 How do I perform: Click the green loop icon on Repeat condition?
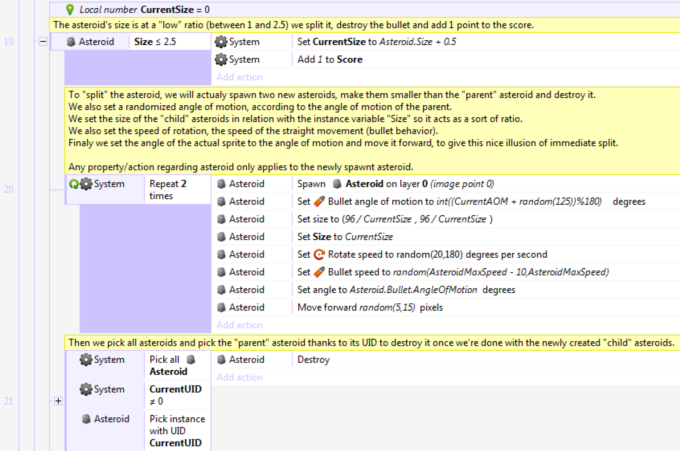[73, 184]
